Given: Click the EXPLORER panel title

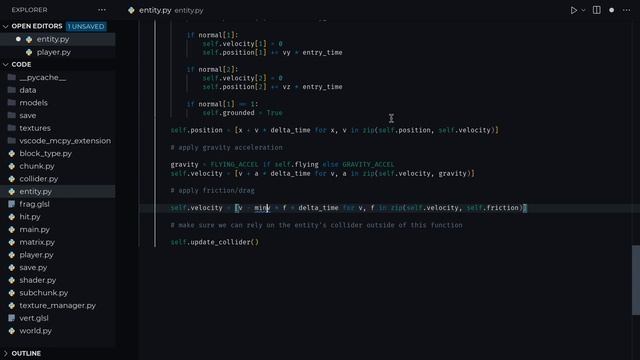Looking at the screenshot, I should pyautogui.click(x=29, y=10).
